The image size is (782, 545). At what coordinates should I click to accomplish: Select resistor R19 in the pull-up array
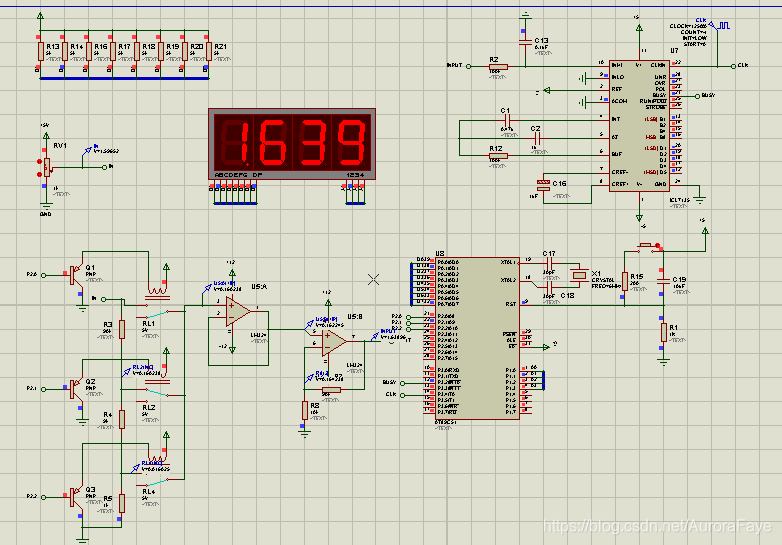[x=161, y=51]
